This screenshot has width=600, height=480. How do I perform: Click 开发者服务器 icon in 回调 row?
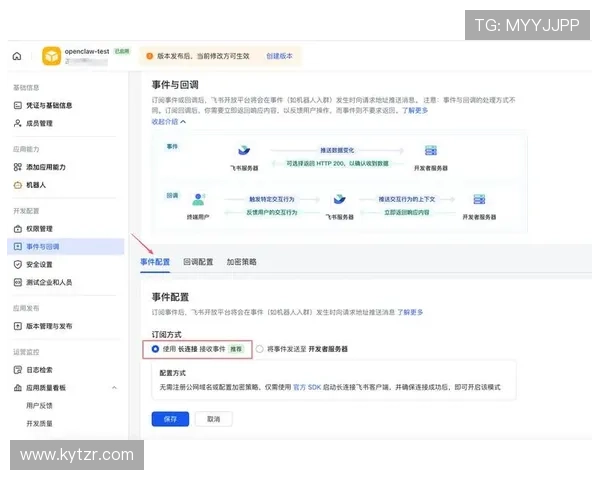(479, 199)
